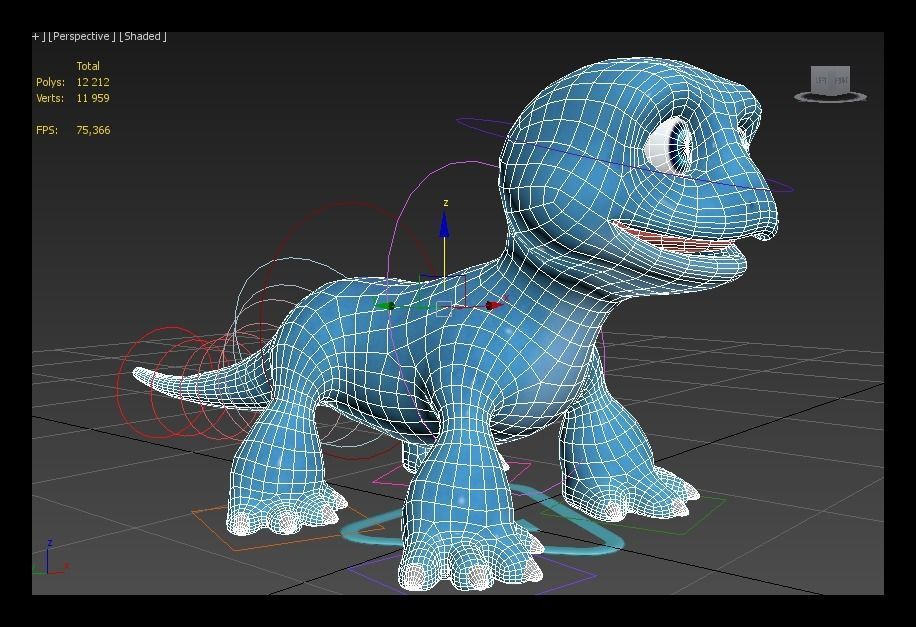Open the "+" viewport general menu
The image size is (916, 627).
[x=35, y=36]
